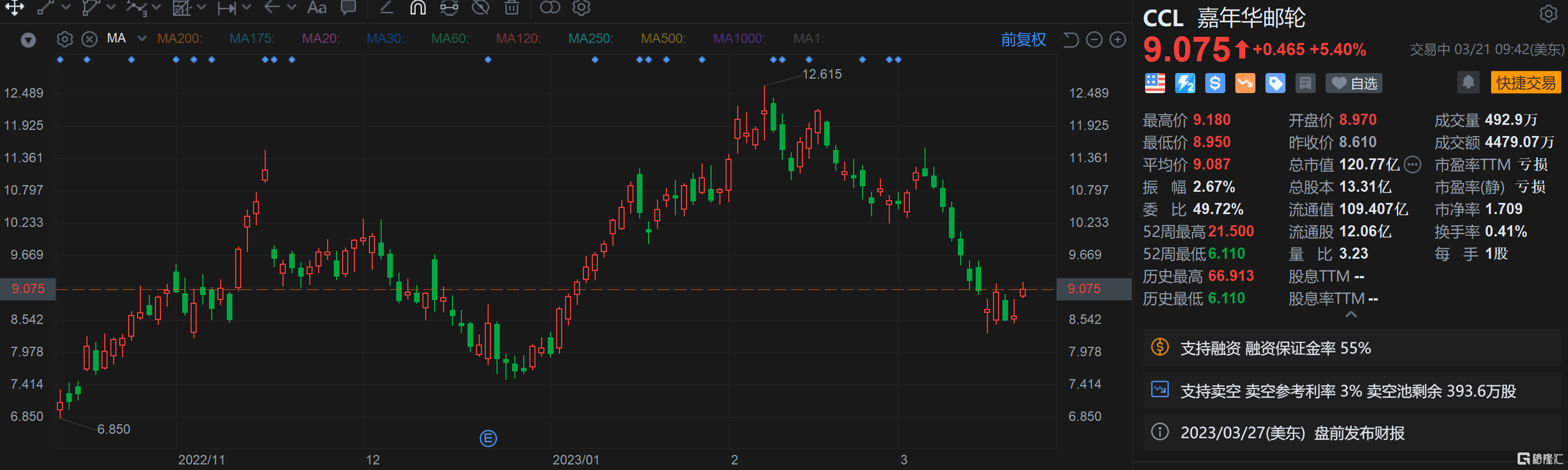Click the MA1000 legend label

click(x=739, y=38)
